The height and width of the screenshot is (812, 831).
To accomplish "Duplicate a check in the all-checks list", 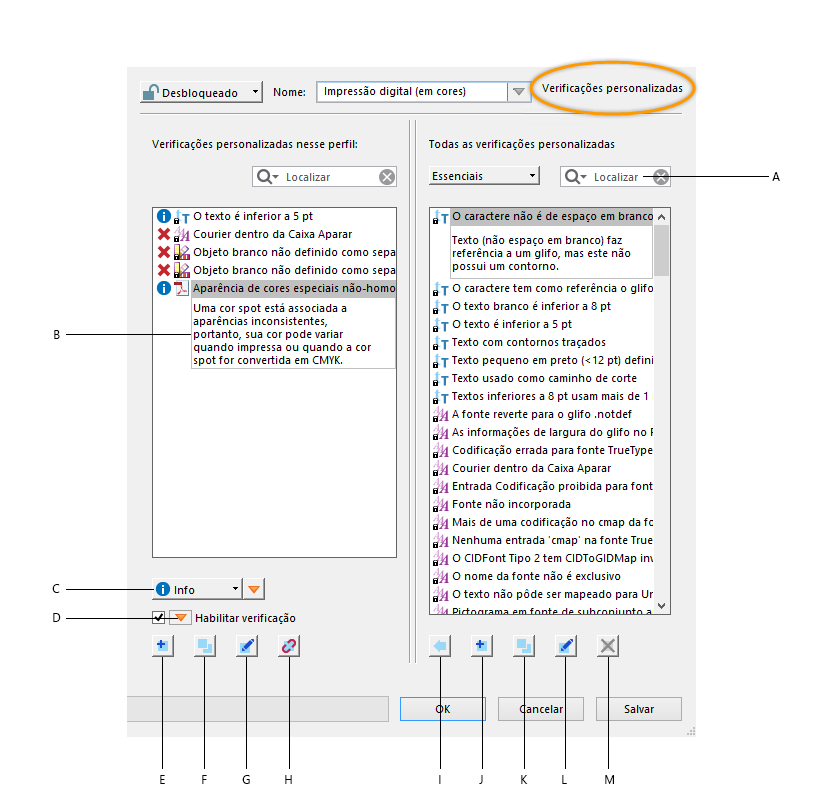I will point(524,646).
